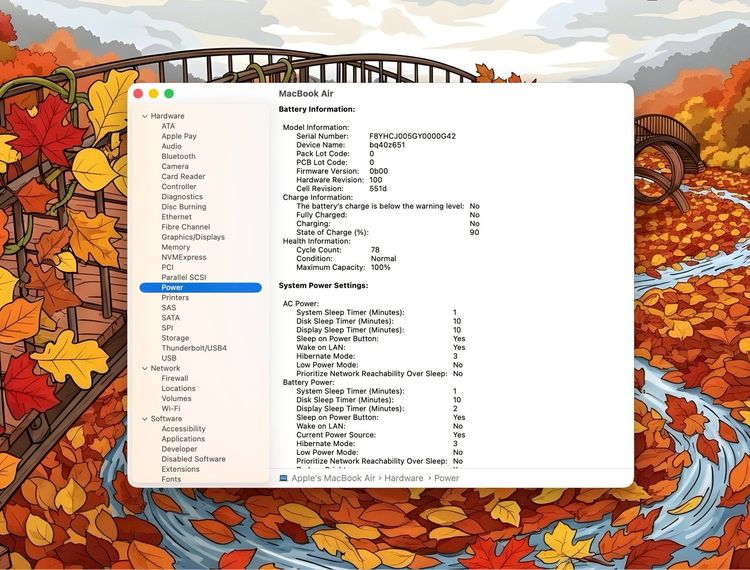Select Controller in the sidebar

178,186
